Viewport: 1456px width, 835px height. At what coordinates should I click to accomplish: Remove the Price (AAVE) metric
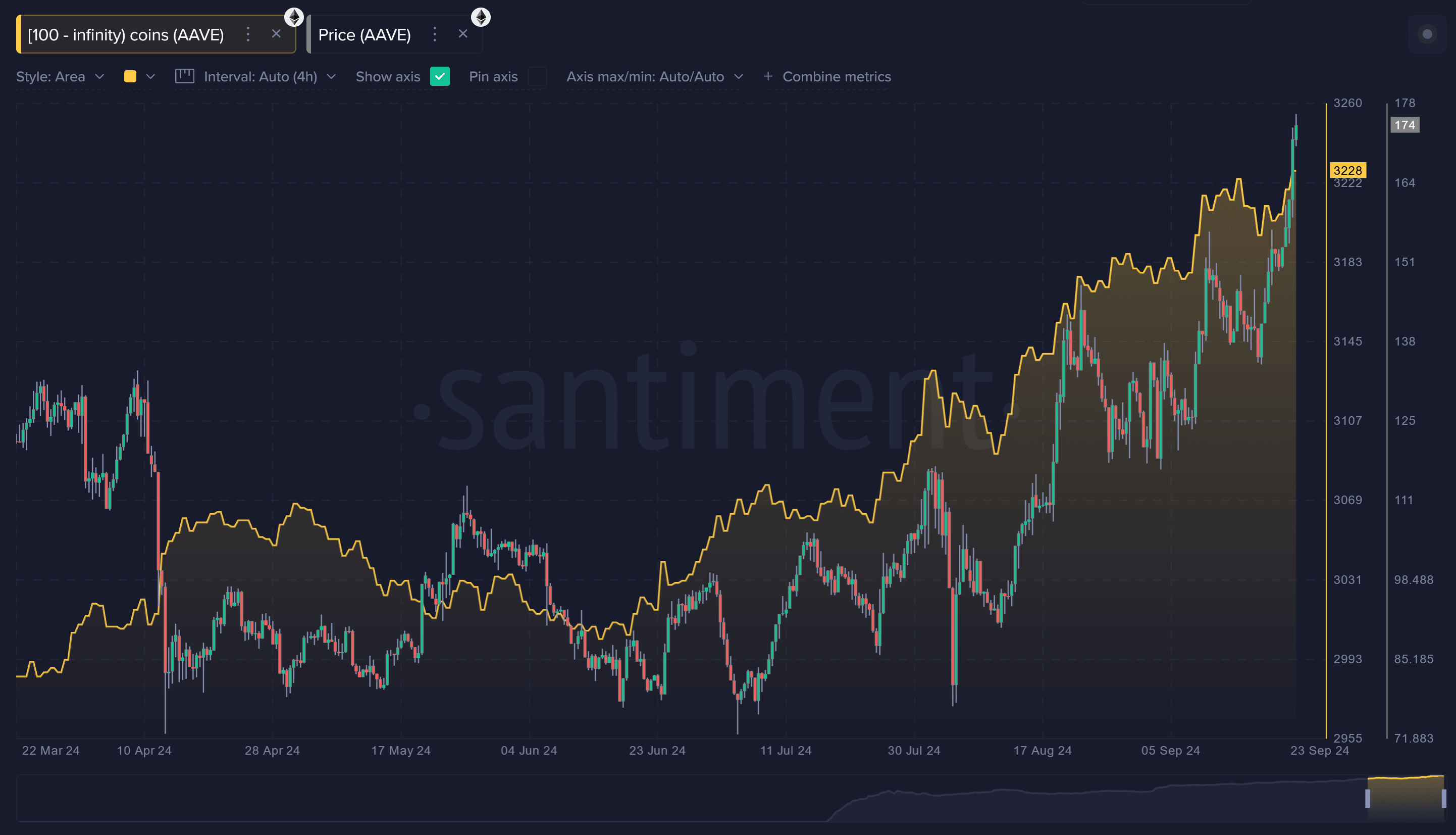[463, 34]
